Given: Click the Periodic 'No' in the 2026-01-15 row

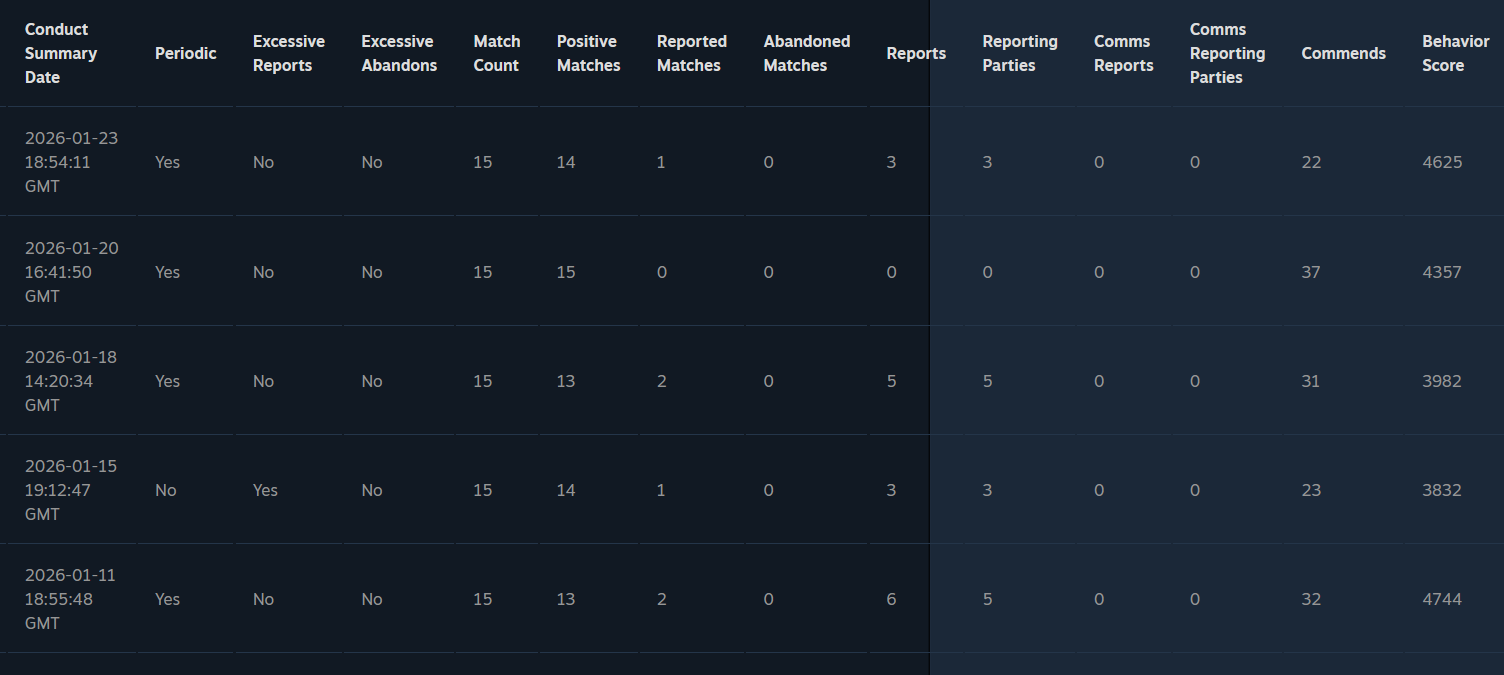Looking at the screenshot, I should [x=166, y=490].
